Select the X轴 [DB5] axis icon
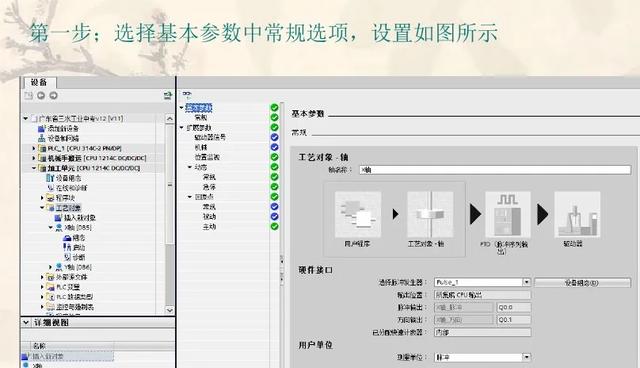The height and width of the screenshot is (368, 640). pyautogui.click(x=59, y=227)
